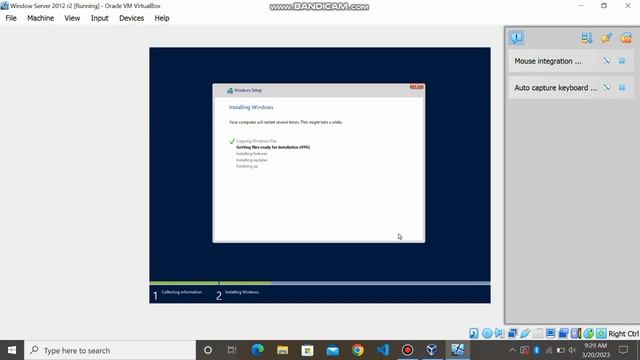Open the Windows Action Center
This screenshot has width=640, height=360.
click(623, 350)
